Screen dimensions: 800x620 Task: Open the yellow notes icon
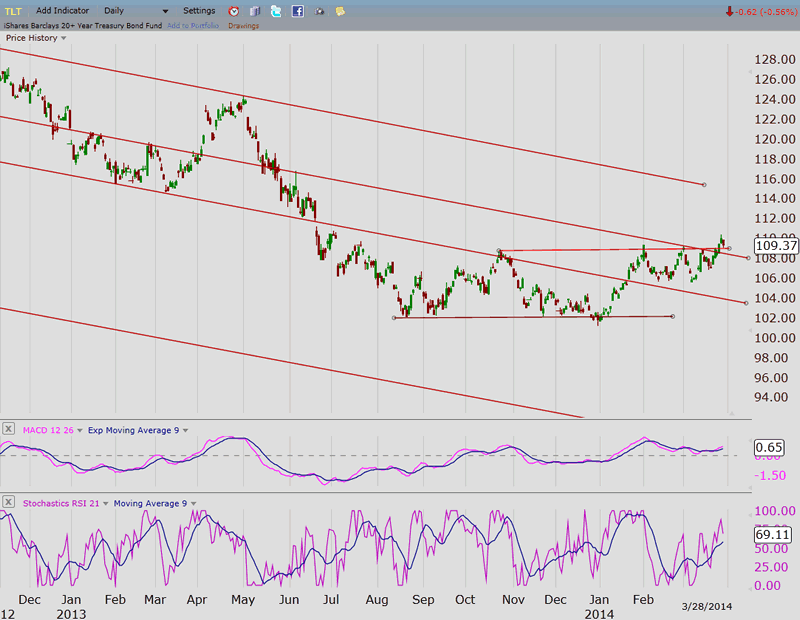click(x=341, y=11)
